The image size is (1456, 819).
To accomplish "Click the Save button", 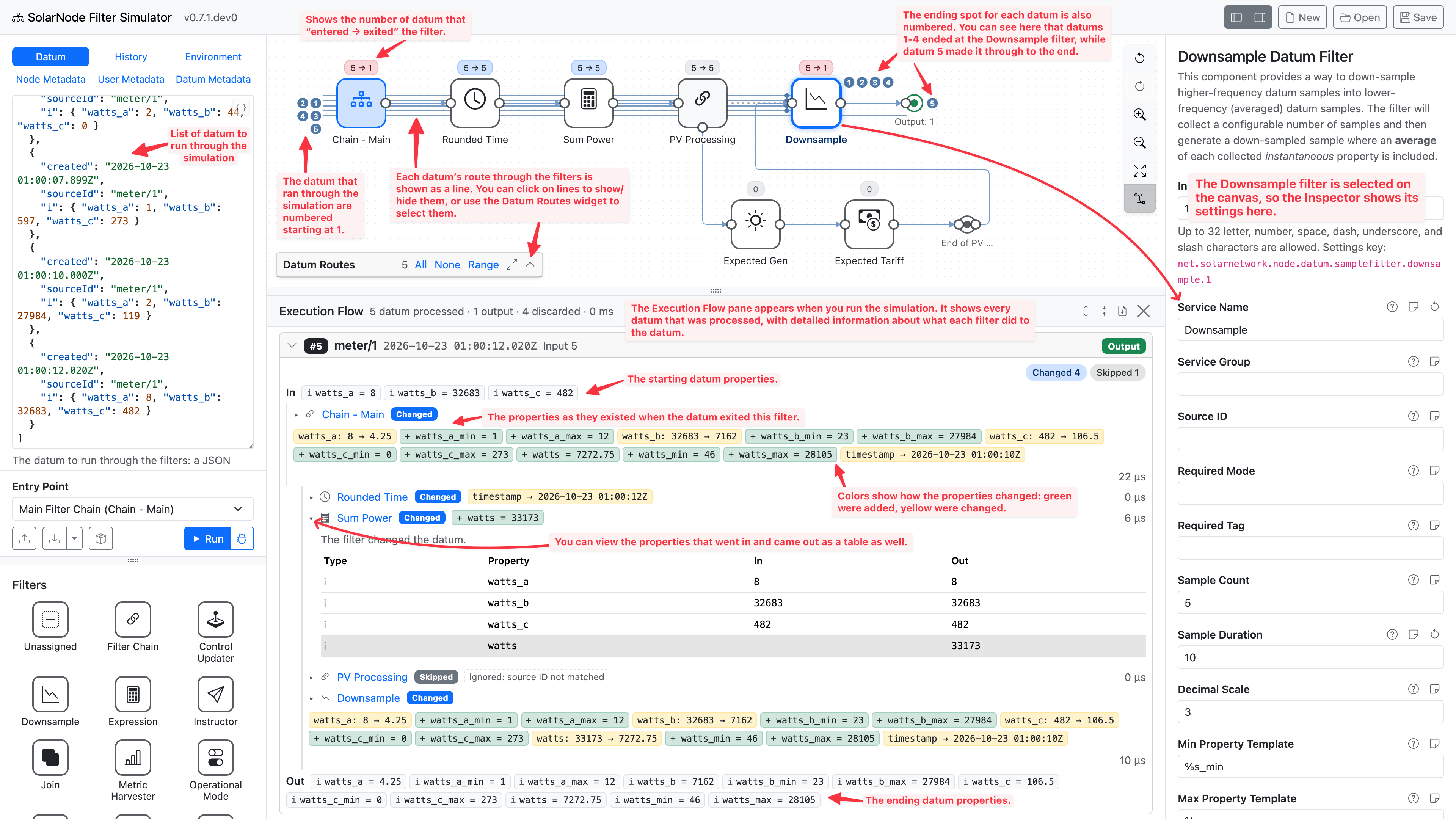I will point(1418,17).
